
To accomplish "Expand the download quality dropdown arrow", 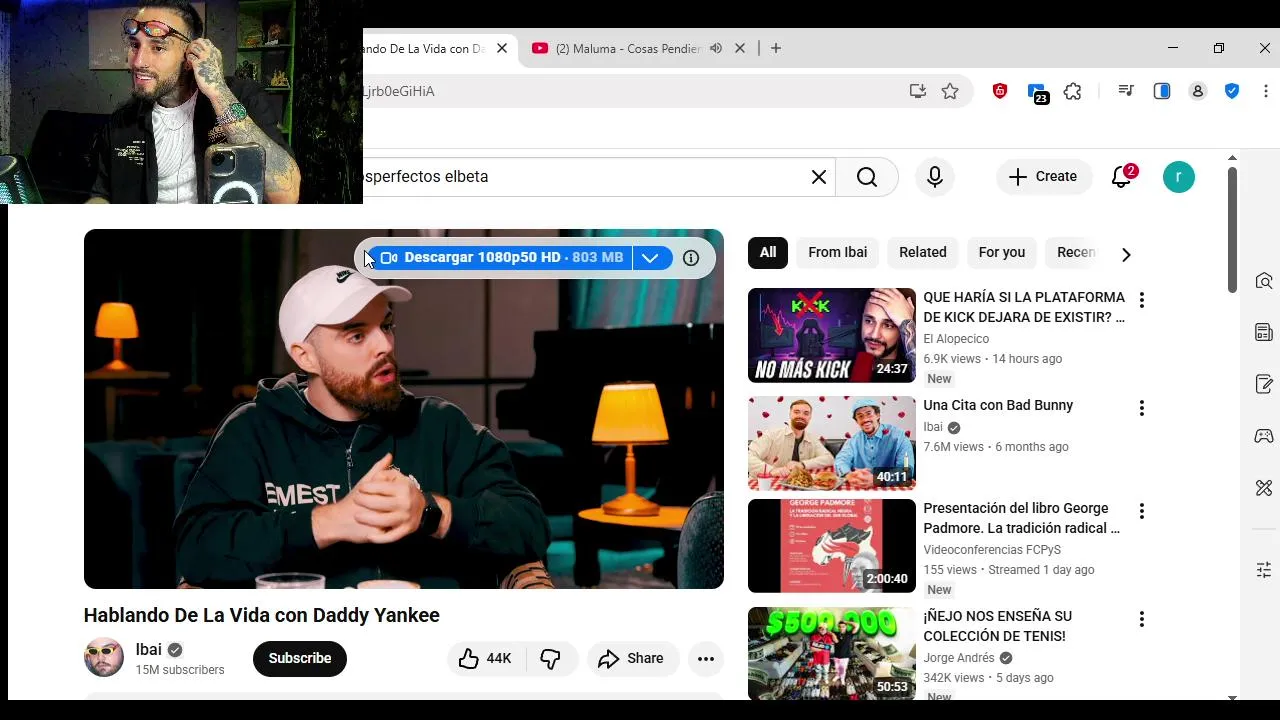I will tap(650, 258).
